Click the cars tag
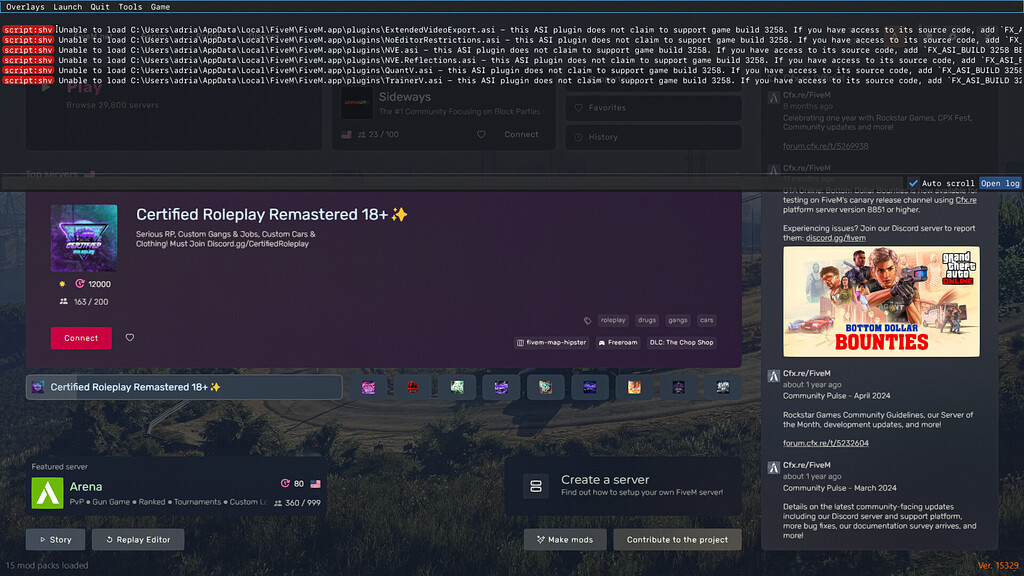The width and height of the screenshot is (1024, 576). click(x=707, y=320)
